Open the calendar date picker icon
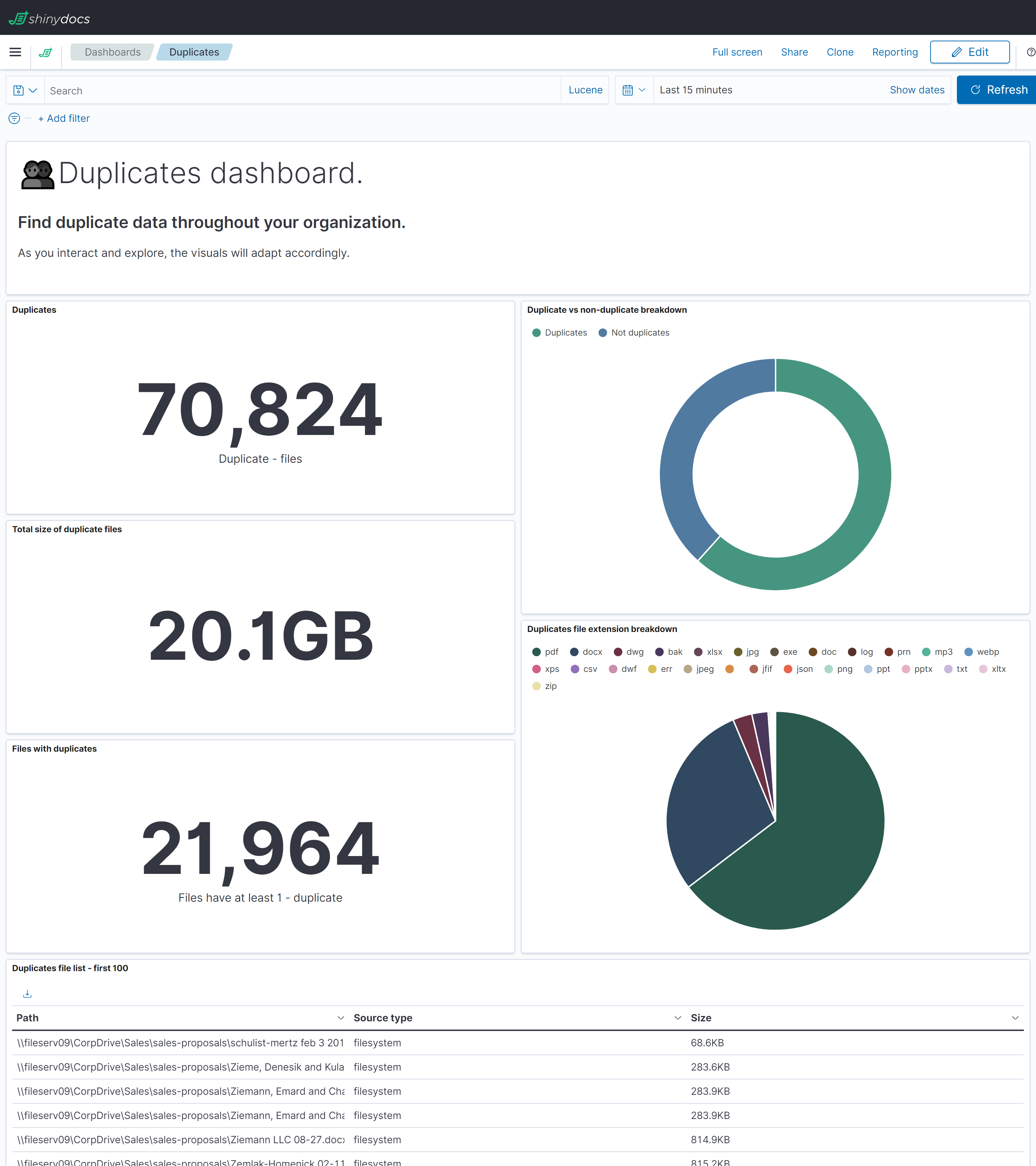 pos(629,89)
